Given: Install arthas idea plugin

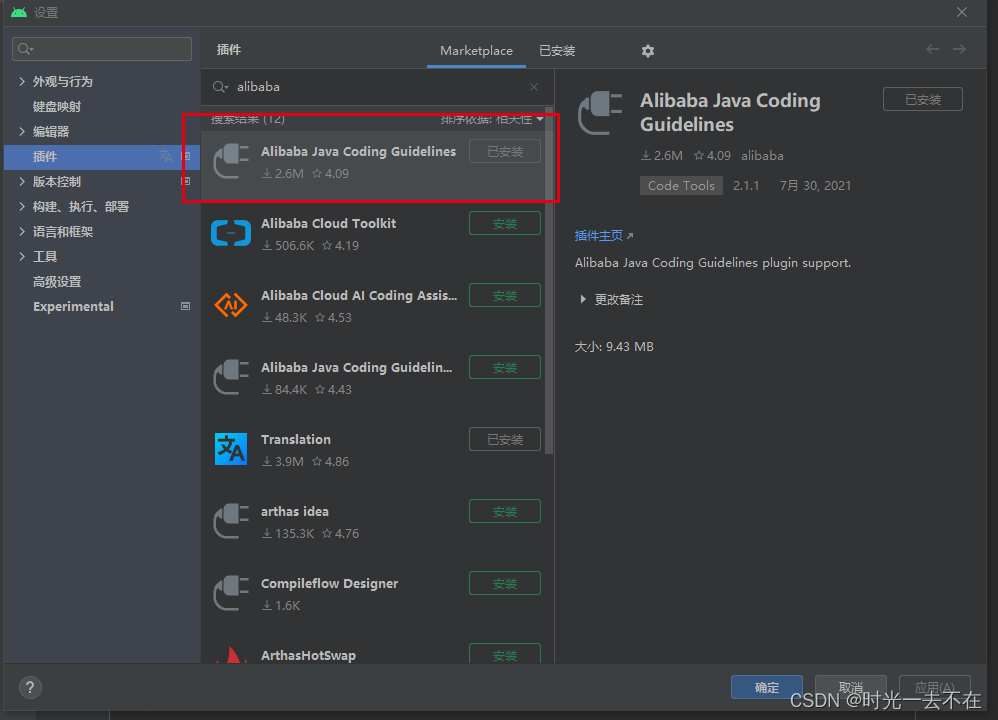Looking at the screenshot, I should 505,511.
